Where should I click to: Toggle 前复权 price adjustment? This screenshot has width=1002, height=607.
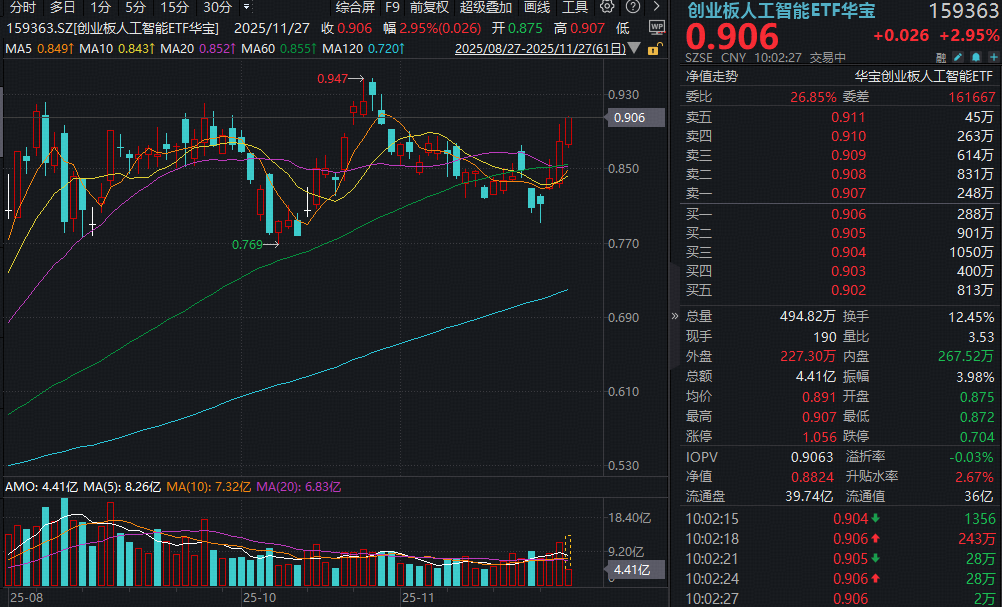(x=429, y=6)
